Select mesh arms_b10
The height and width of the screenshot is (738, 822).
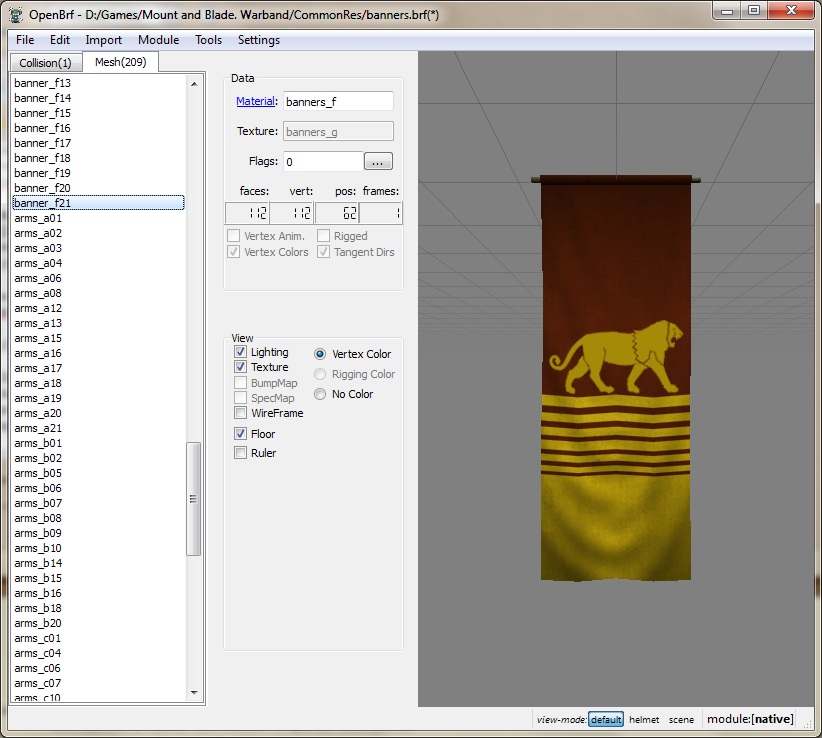pyautogui.click(x=99, y=548)
